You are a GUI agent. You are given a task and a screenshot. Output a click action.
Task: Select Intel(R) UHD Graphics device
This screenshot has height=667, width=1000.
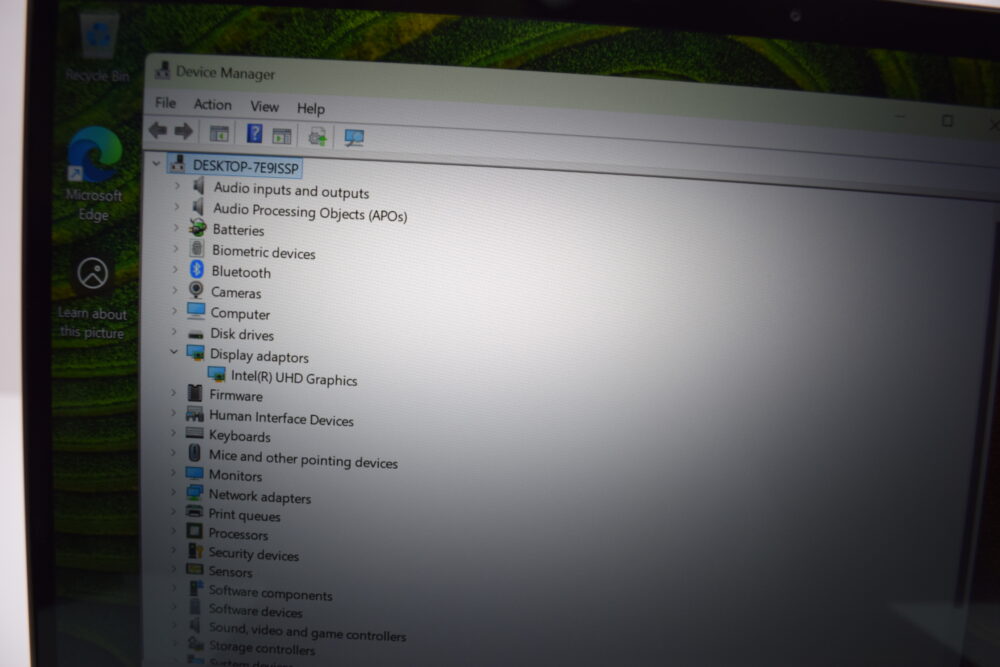[x=294, y=378]
